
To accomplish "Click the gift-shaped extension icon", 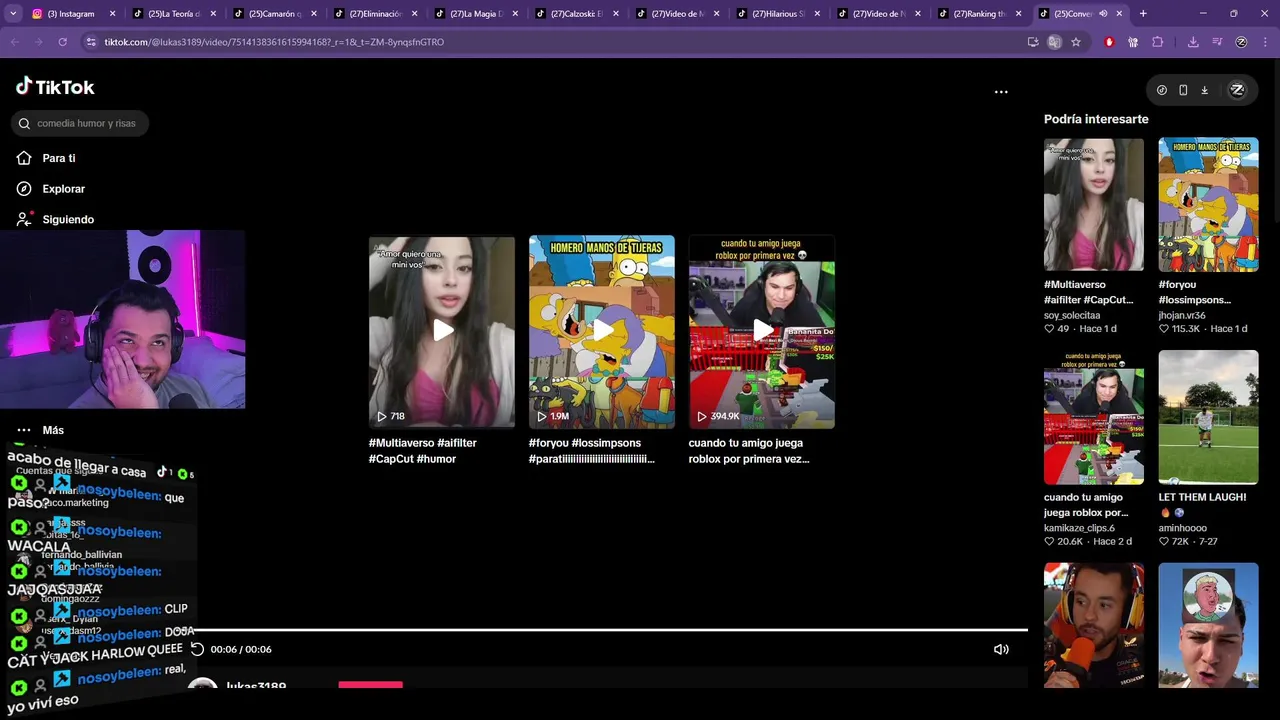I will point(1133,42).
